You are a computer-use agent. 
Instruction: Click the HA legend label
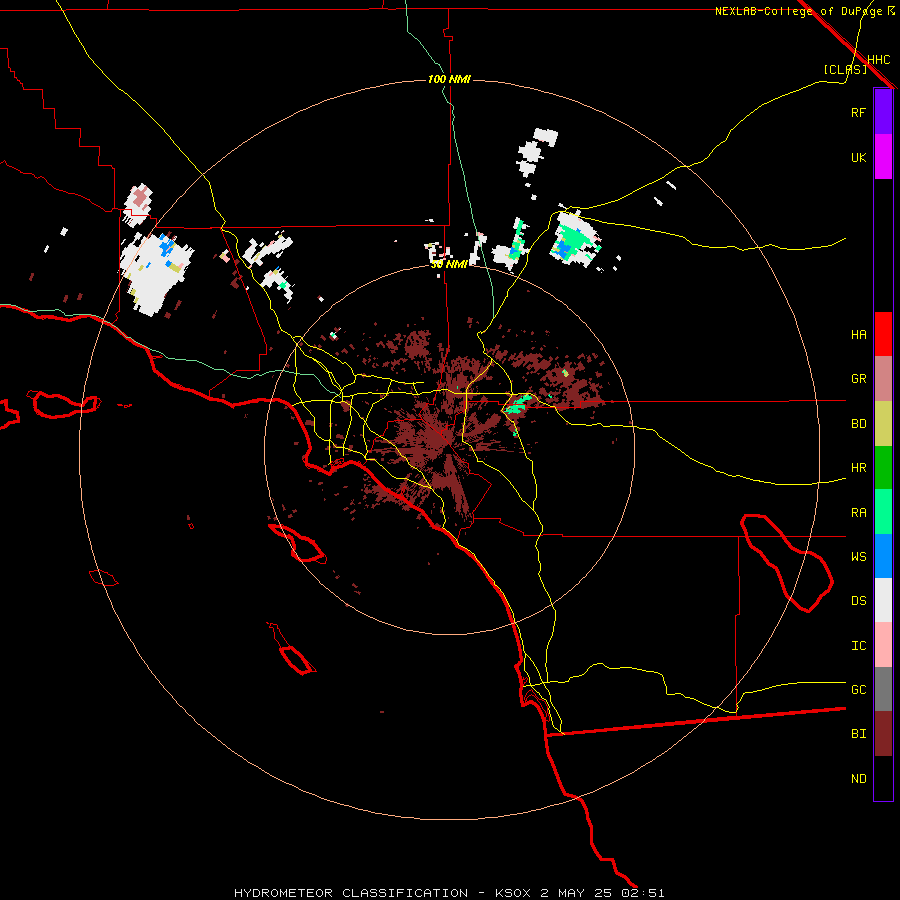[x=859, y=334]
